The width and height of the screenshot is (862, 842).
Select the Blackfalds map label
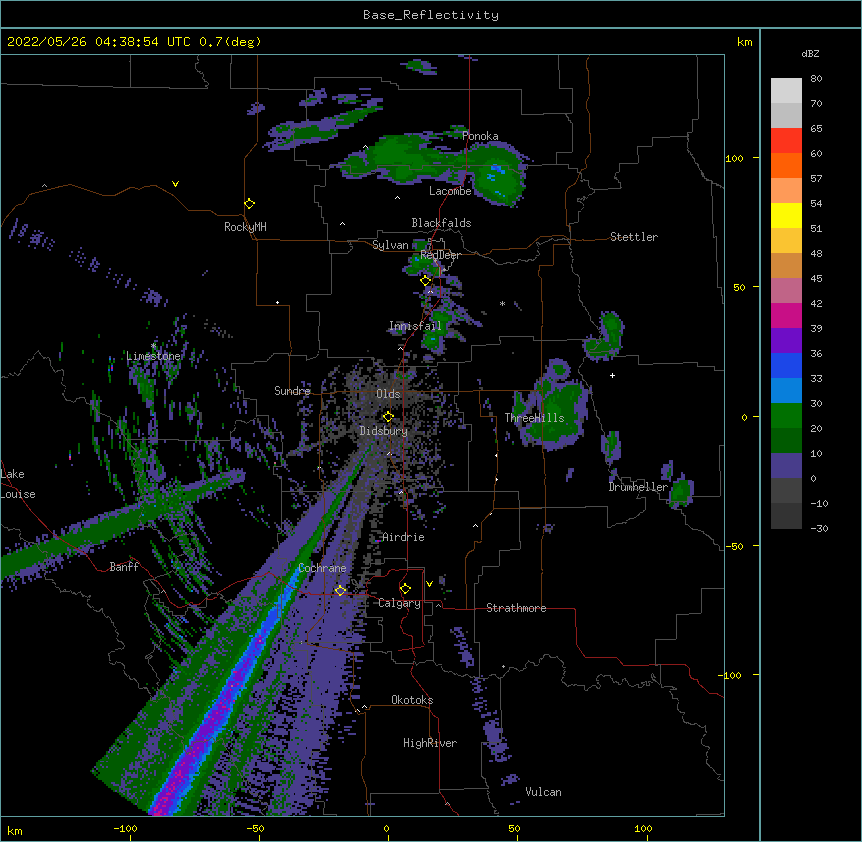click(441, 223)
